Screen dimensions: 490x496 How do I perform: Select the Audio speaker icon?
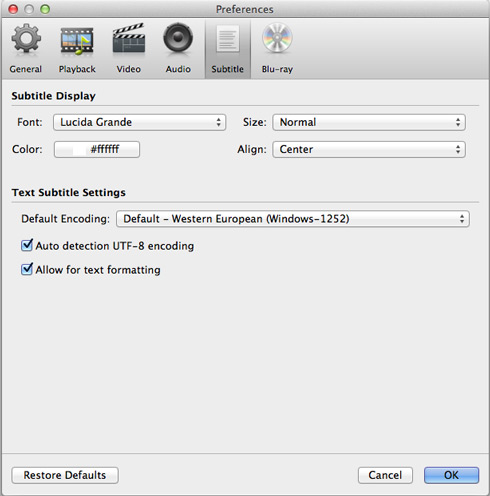(178, 37)
